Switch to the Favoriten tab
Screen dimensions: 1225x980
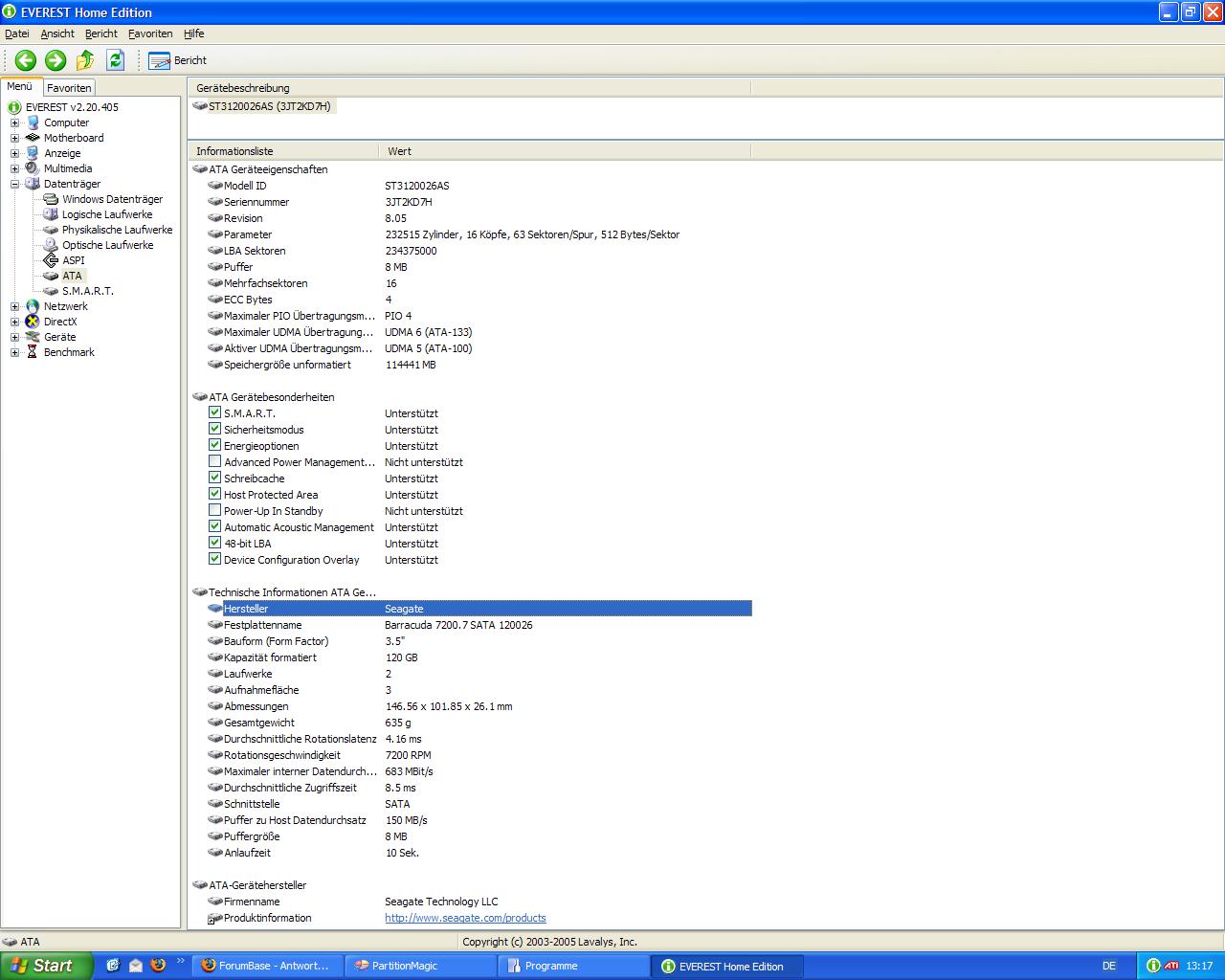click(69, 88)
